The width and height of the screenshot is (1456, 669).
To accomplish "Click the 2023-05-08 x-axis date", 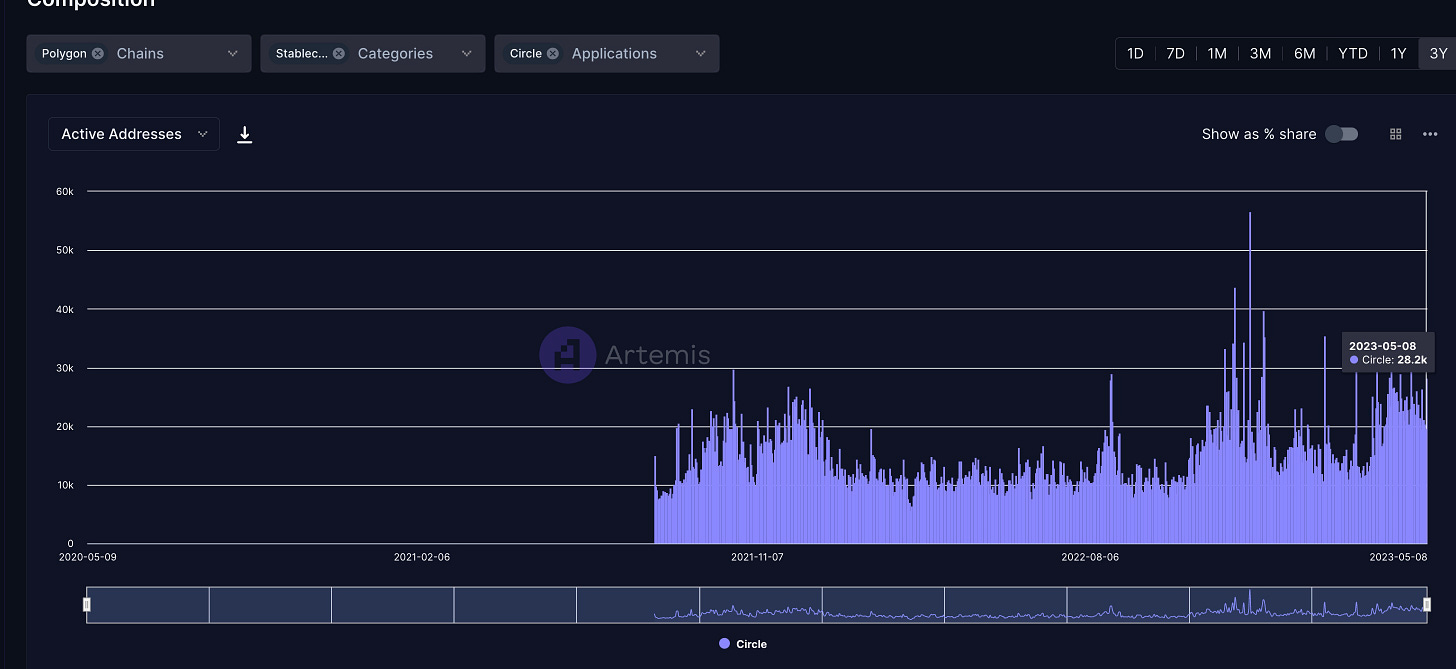I will [x=1400, y=557].
